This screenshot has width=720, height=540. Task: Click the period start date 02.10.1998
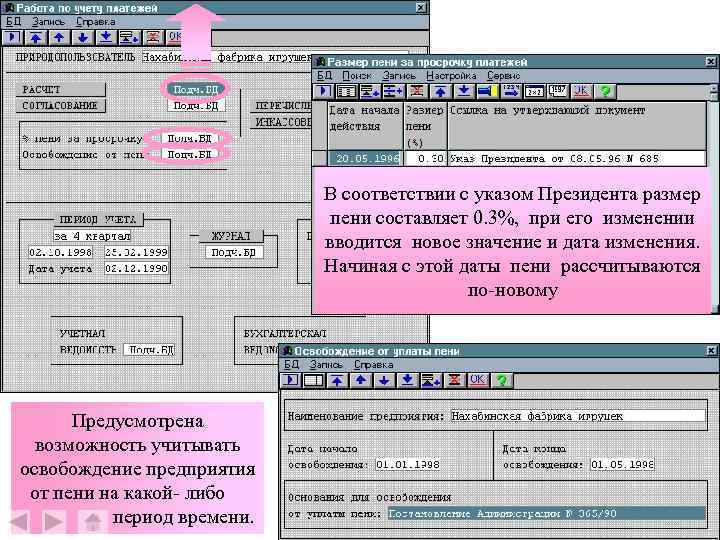[x=60, y=252]
